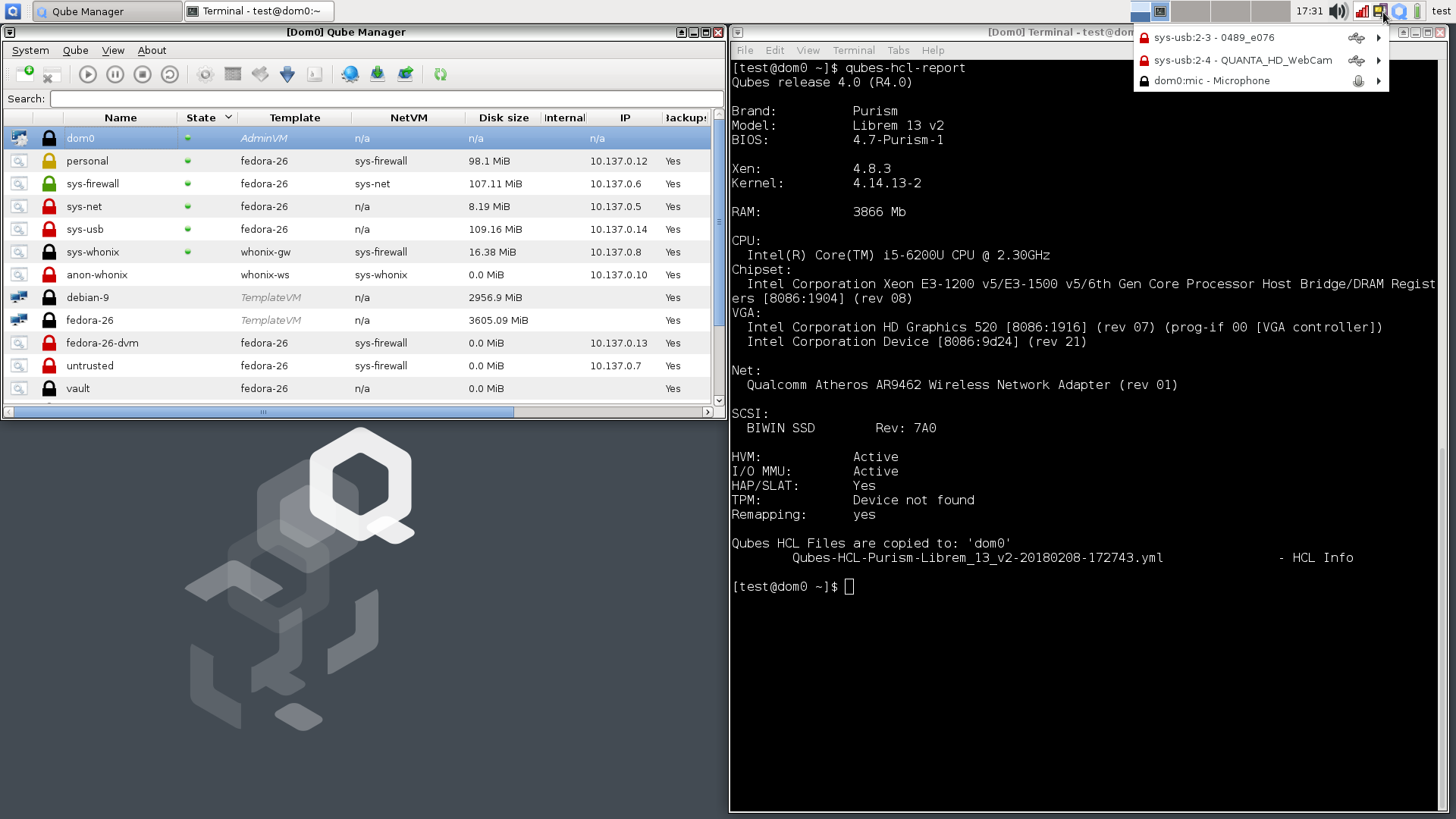Select the 'personal' qube in the list

87,160
